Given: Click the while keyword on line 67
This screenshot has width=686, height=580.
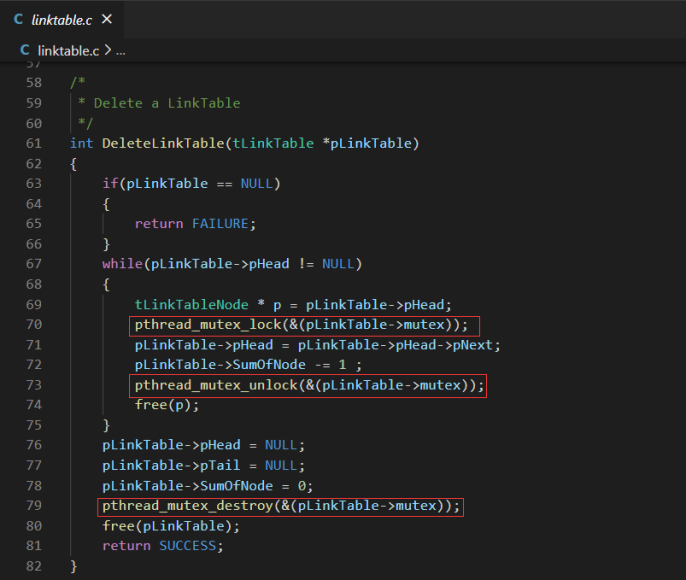Looking at the screenshot, I should click(122, 264).
